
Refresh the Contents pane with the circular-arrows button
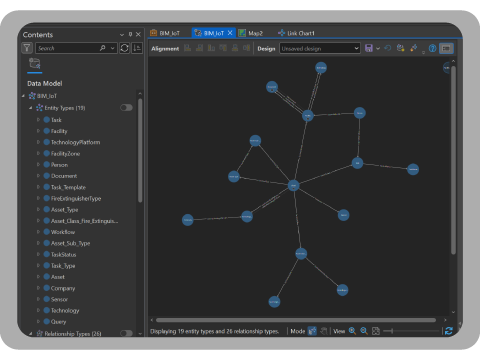[124, 48]
